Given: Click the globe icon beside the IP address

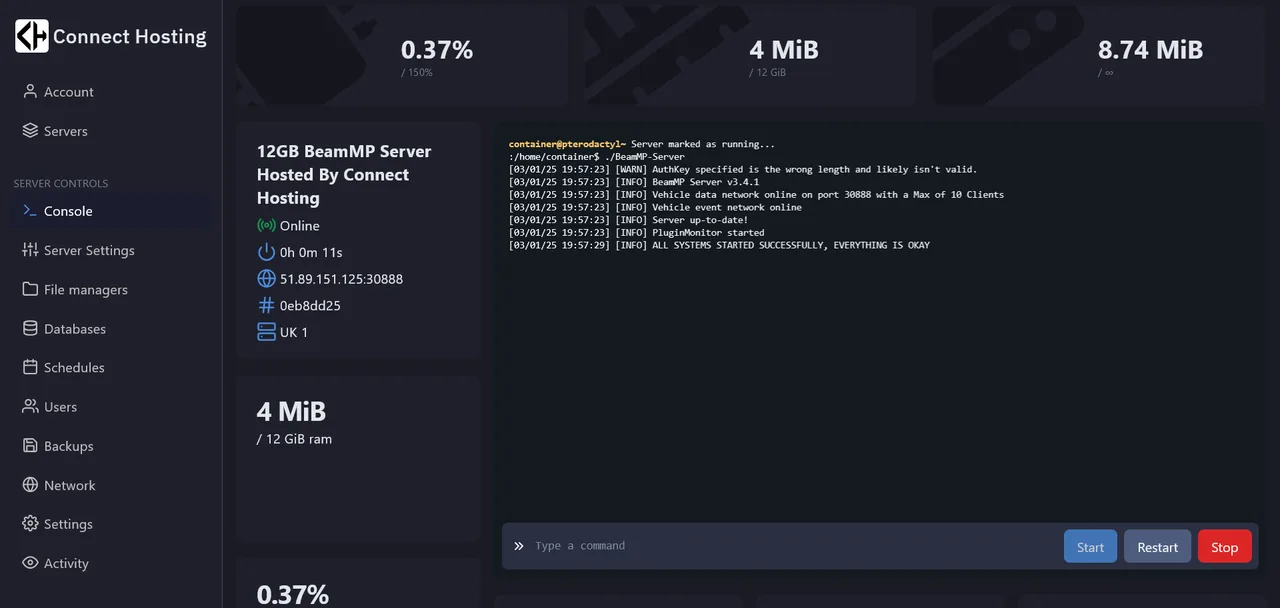Looking at the screenshot, I should tap(266, 279).
